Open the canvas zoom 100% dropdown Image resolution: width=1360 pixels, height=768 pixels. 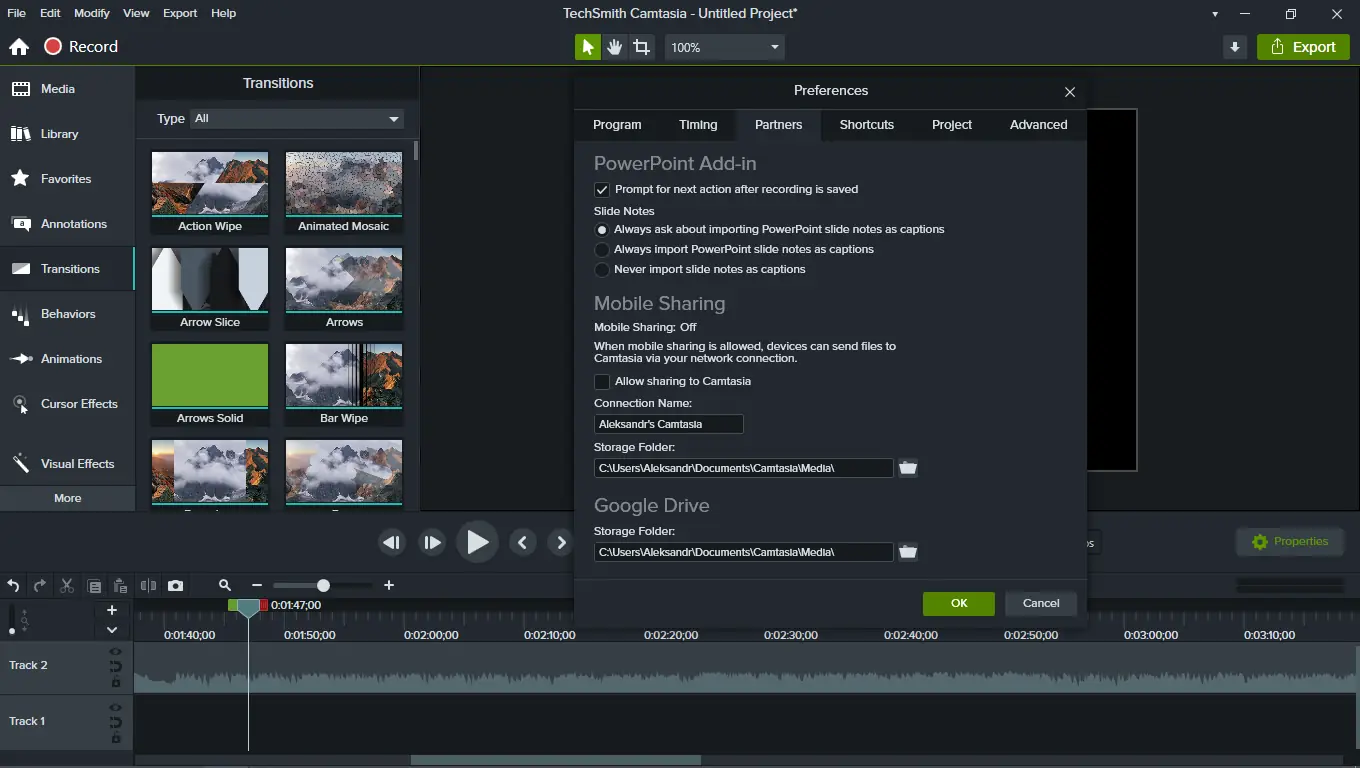point(725,47)
